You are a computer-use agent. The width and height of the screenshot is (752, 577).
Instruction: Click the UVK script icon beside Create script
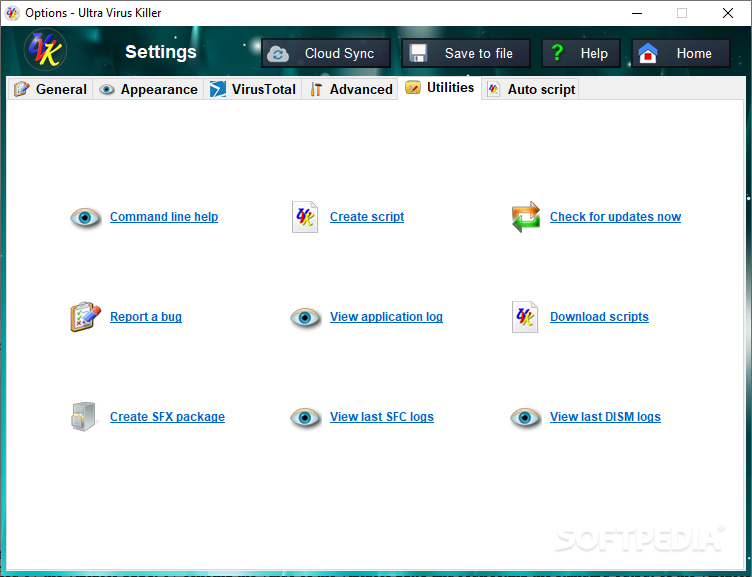point(305,217)
